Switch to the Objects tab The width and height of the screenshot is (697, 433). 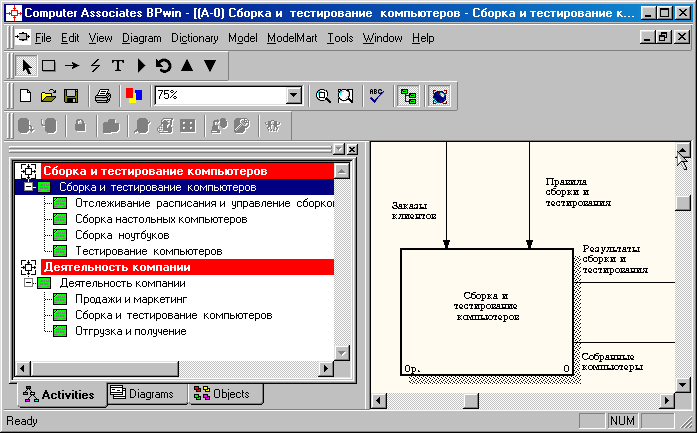226,393
